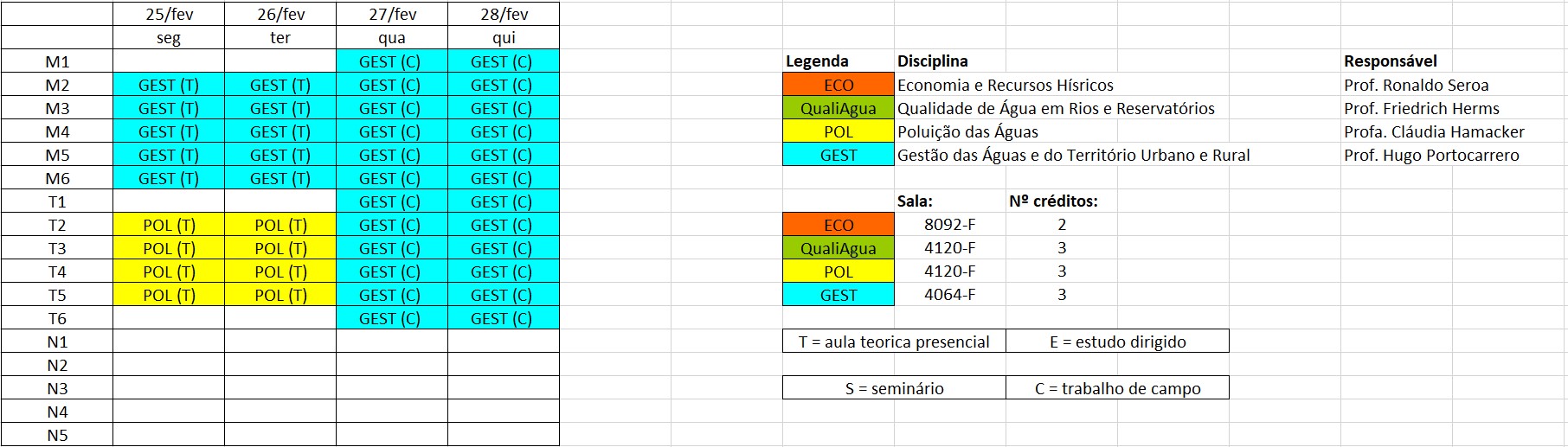Select the N5 row label cell

point(57,435)
